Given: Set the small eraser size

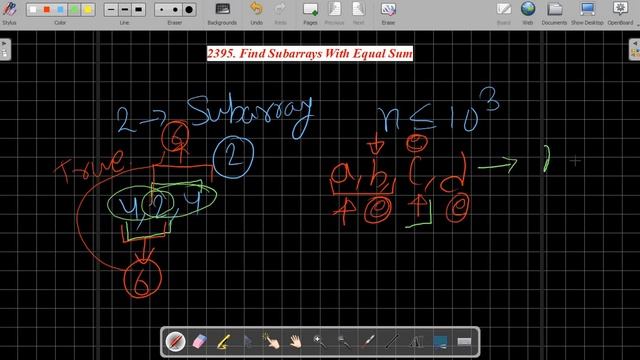Looking at the screenshot, I should pyautogui.click(x=162, y=9).
